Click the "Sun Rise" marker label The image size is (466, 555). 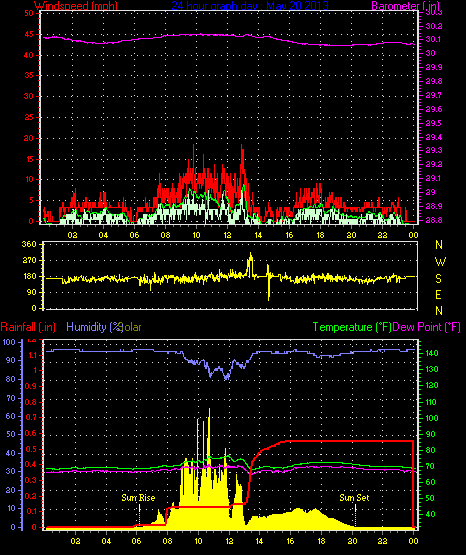pyautogui.click(x=138, y=498)
